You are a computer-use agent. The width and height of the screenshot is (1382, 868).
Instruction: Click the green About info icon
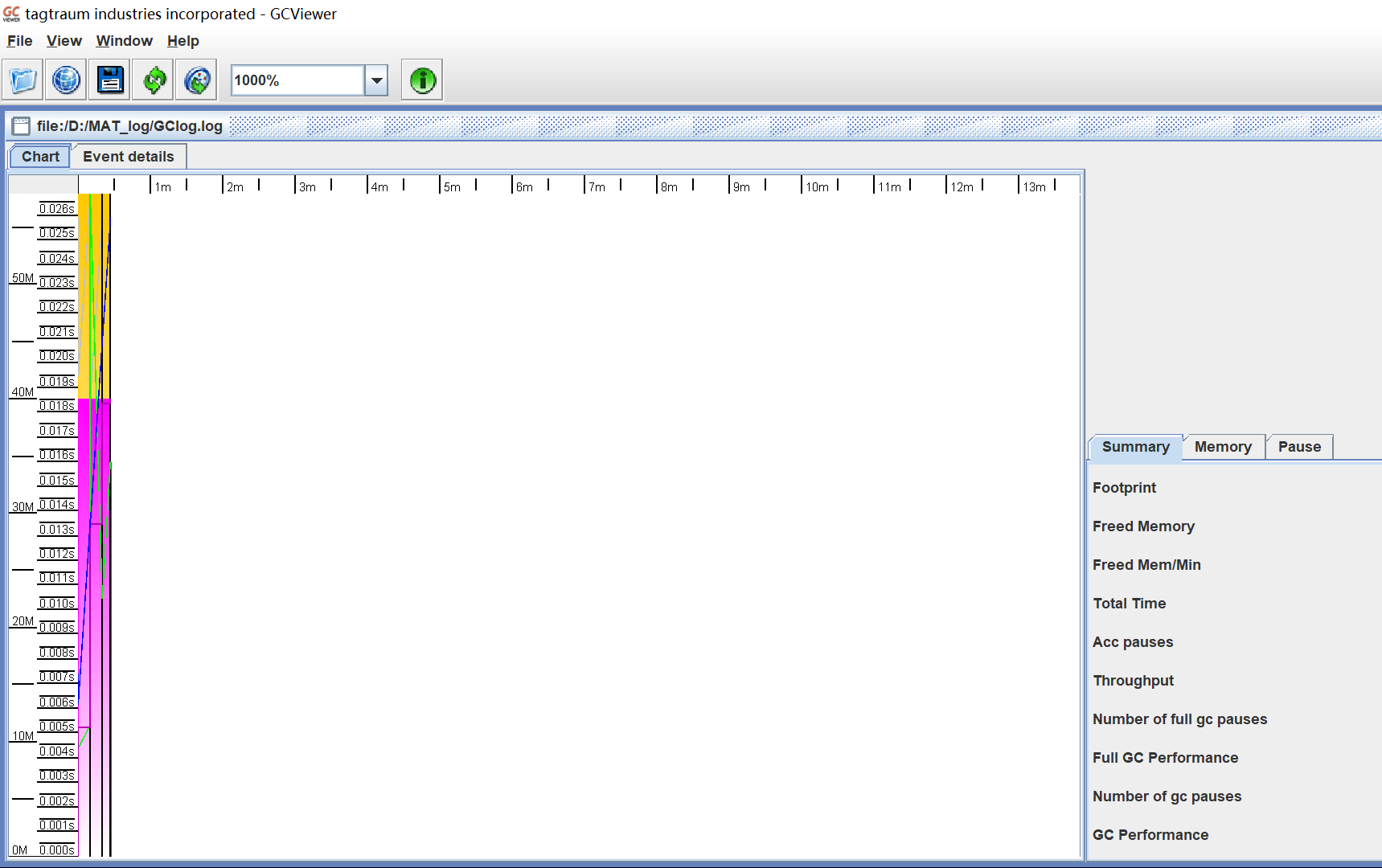click(x=422, y=80)
